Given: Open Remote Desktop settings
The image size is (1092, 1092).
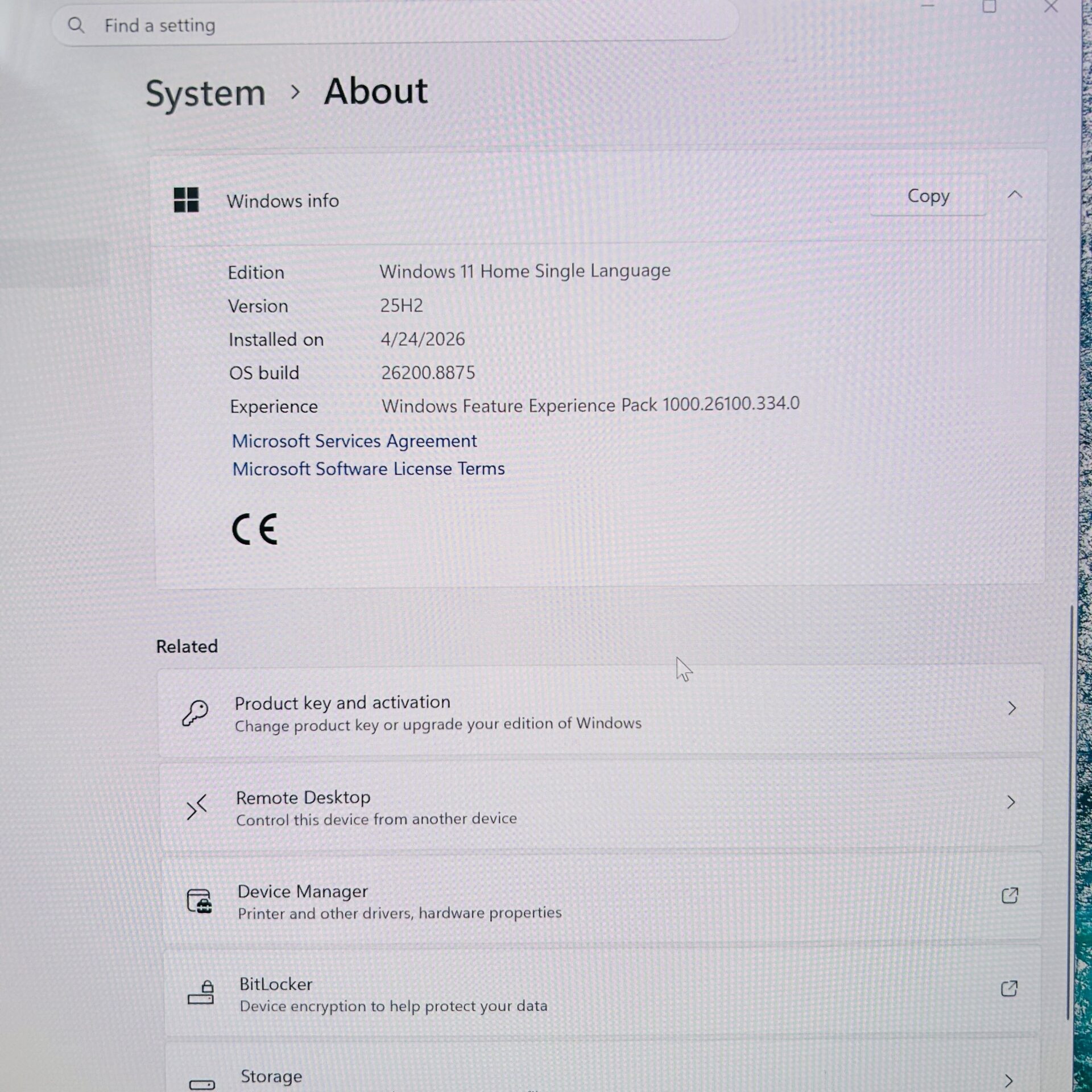Looking at the screenshot, I should point(601,805).
